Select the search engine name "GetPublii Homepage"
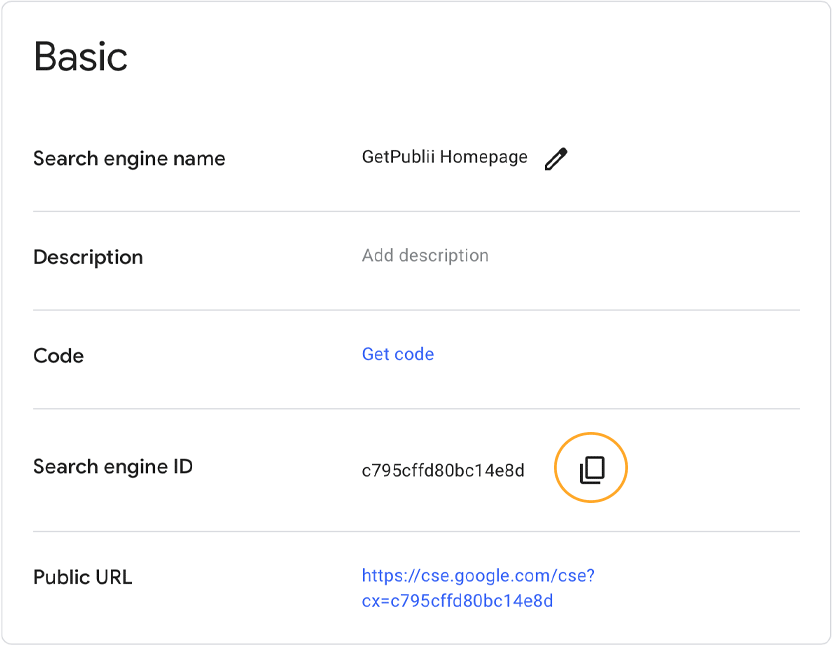The height and width of the screenshot is (648, 832). tap(444, 156)
